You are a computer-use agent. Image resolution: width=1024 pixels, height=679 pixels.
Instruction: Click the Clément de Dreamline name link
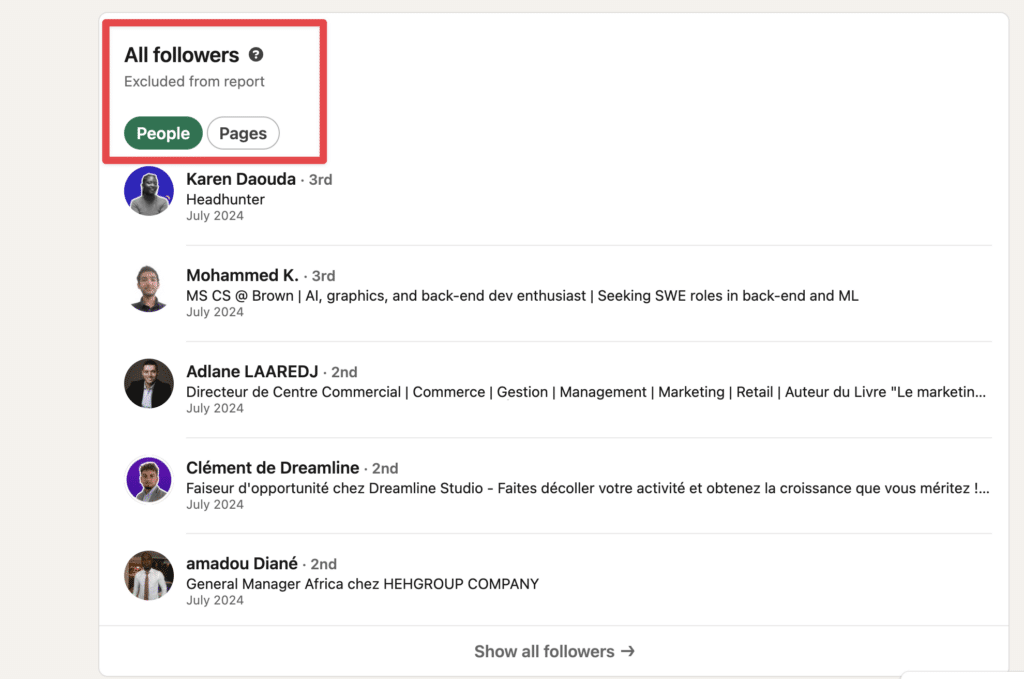point(272,467)
